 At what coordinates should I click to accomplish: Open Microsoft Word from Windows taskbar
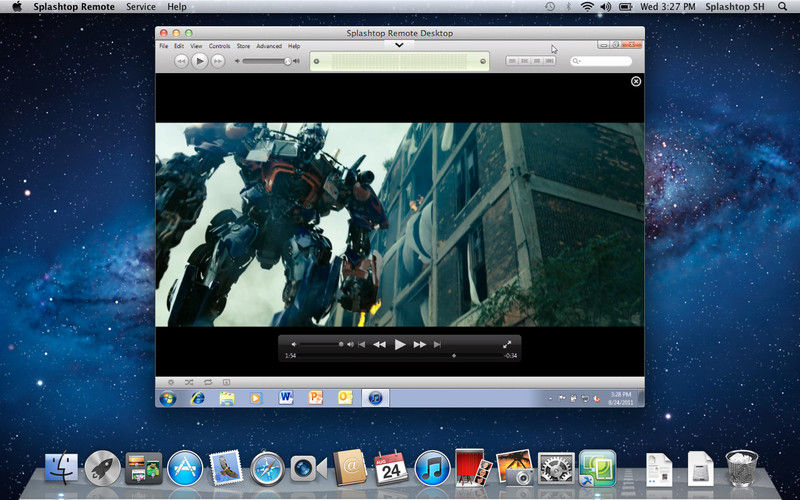click(x=286, y=398)
